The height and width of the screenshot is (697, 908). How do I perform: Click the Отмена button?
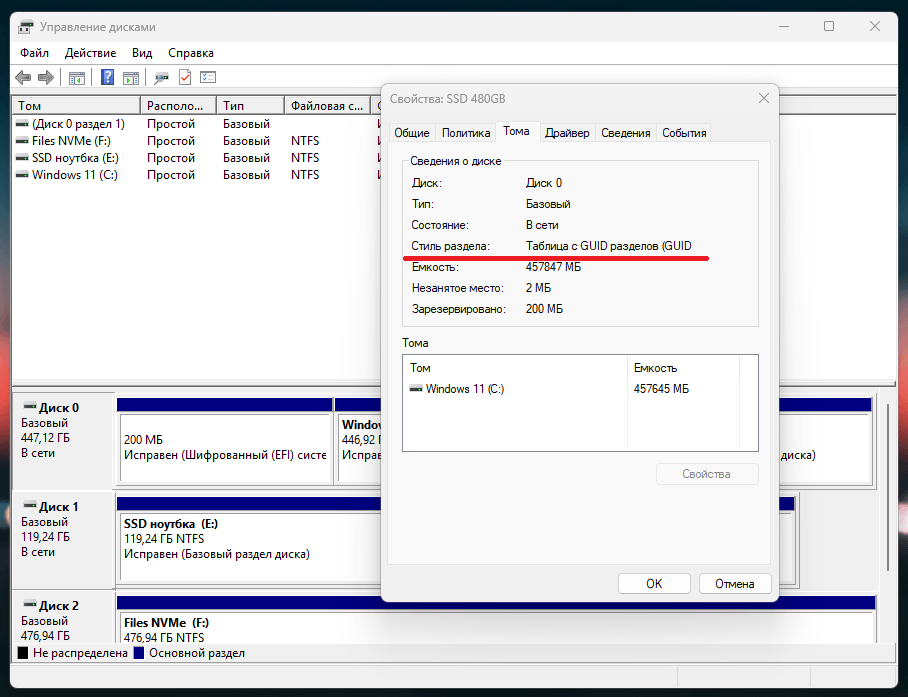coord(735,584)
